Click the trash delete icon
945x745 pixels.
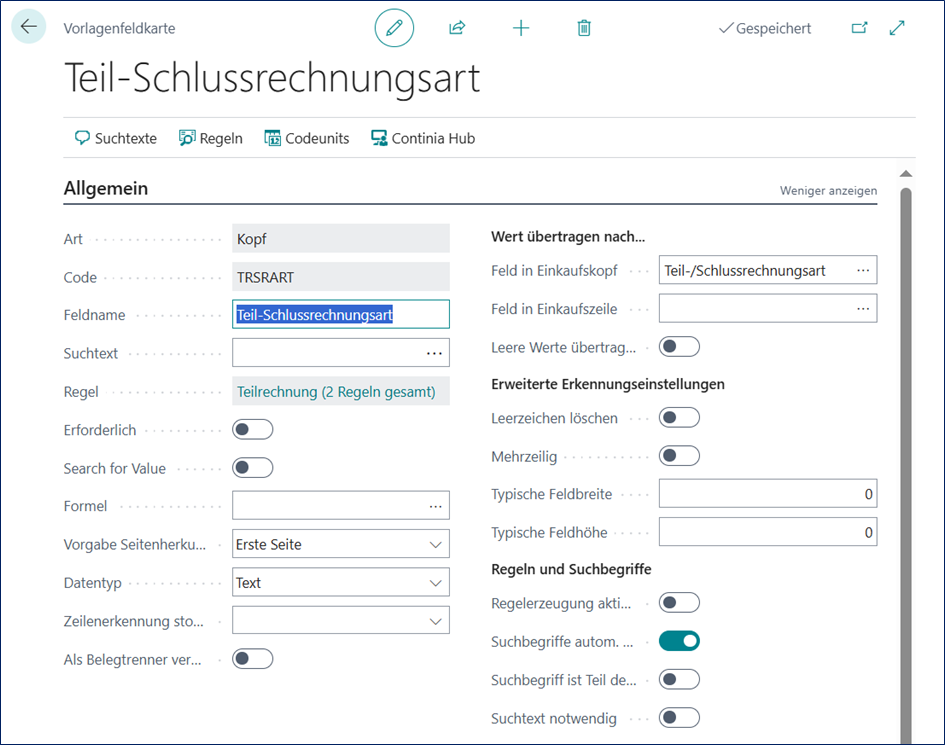point(584,28)
